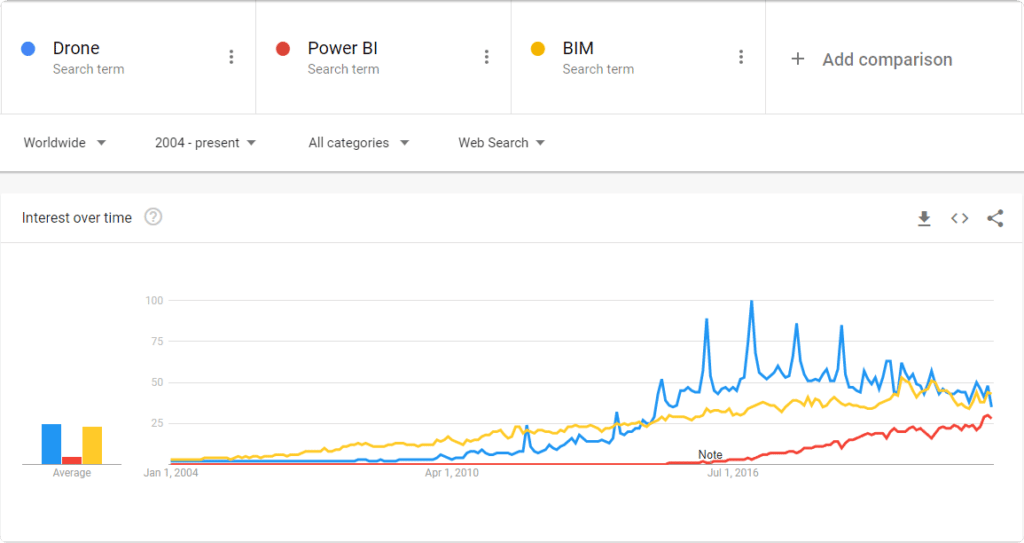
Task: Select the Power BI search term box
Action: coord(383,58)
